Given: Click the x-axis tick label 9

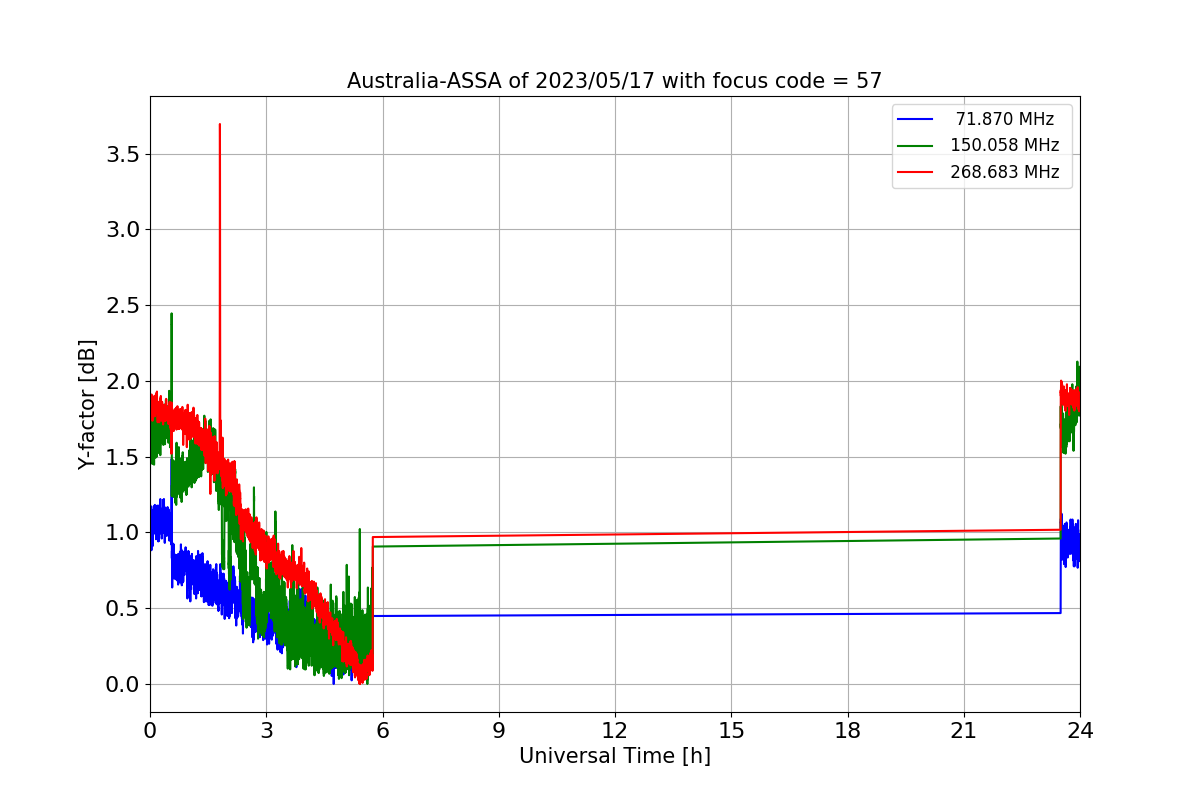Looking at the screenshot, I should pos(499,731).
